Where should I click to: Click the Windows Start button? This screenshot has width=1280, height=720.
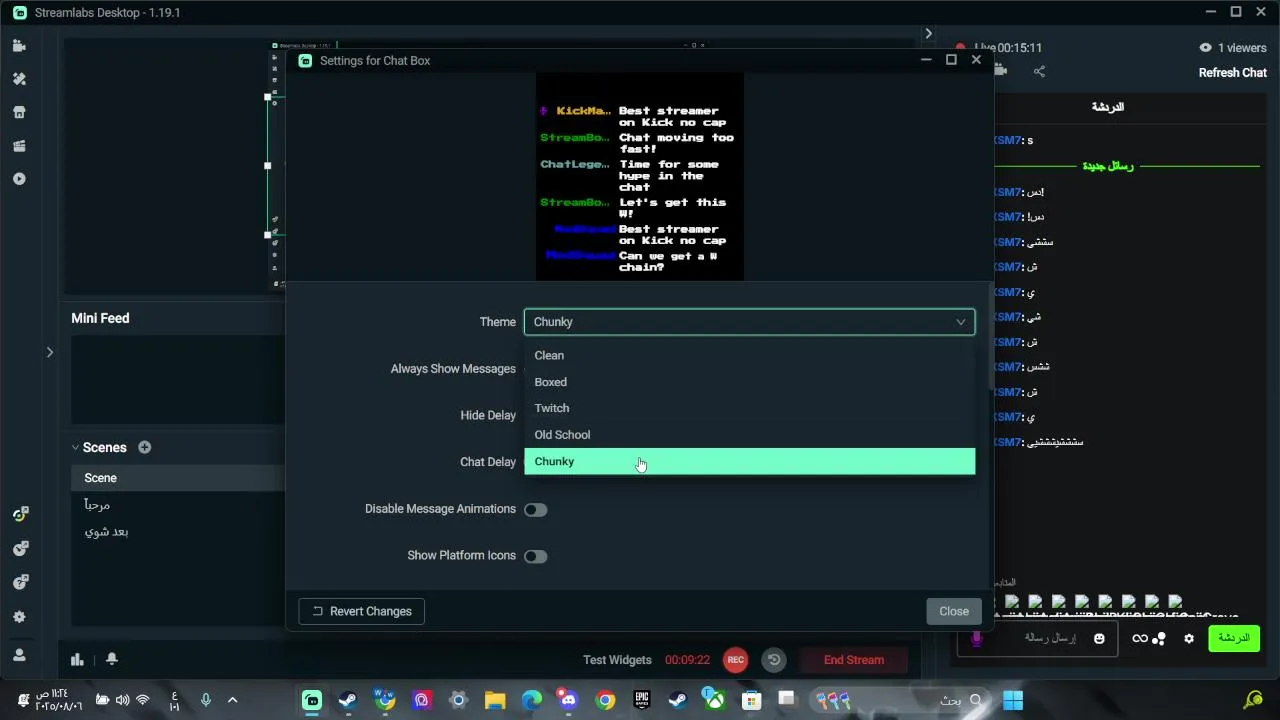[1013, 700]
